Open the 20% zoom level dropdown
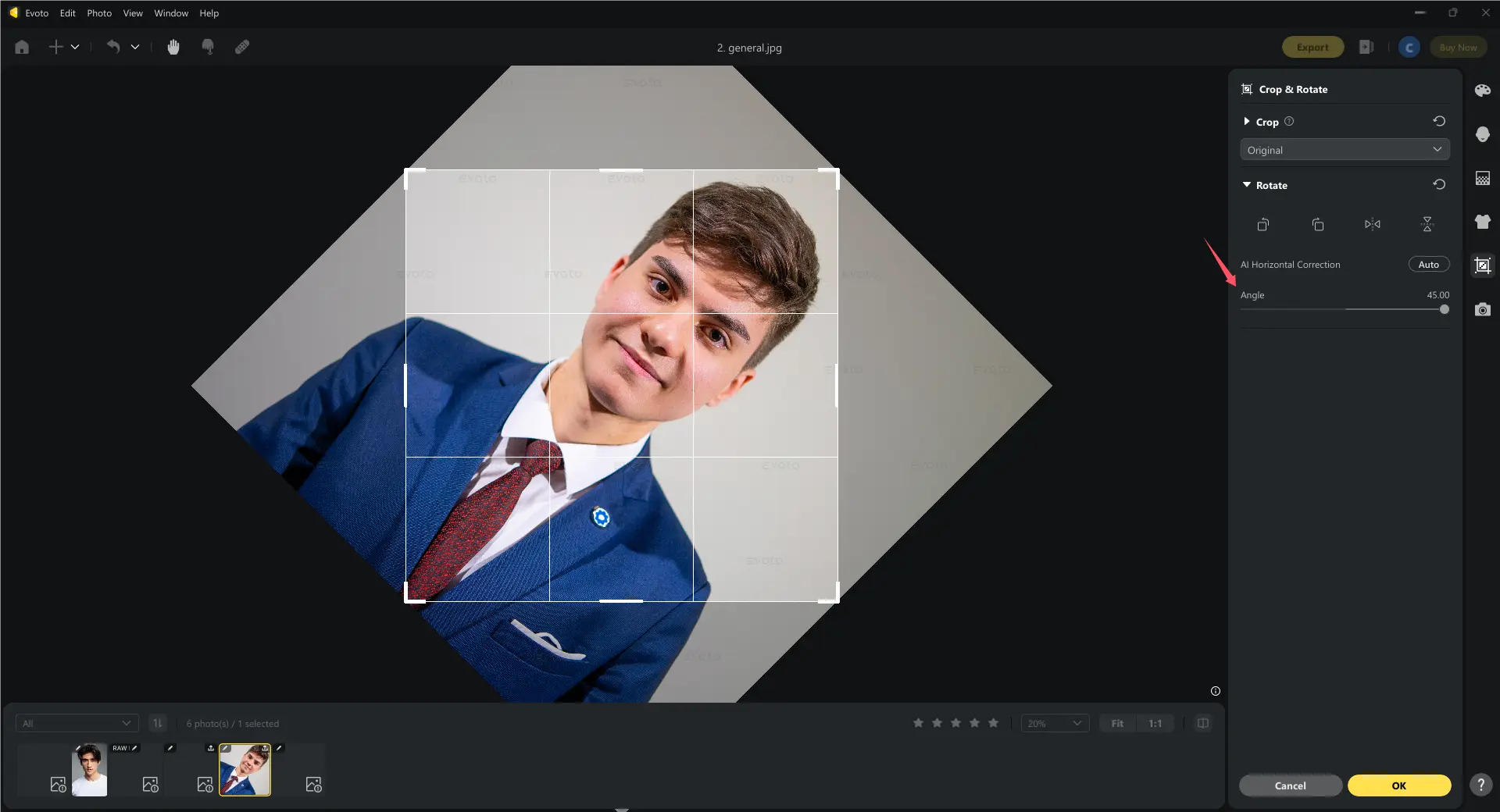Image resolution: width=1500 pixels, height=812 pixels. [1055, 724]
